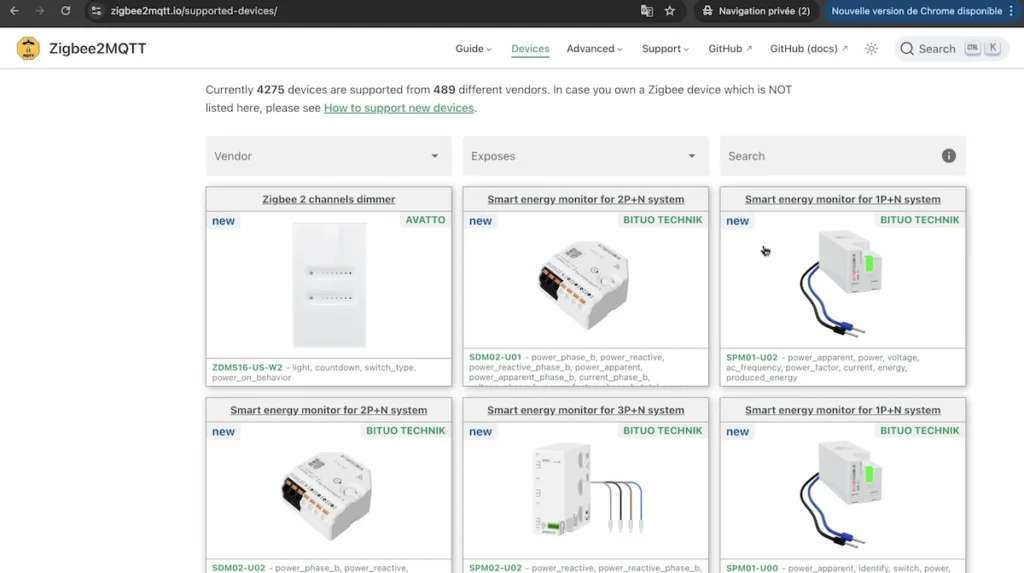Click the SDM02-U01 device image

tap(584, 285)
